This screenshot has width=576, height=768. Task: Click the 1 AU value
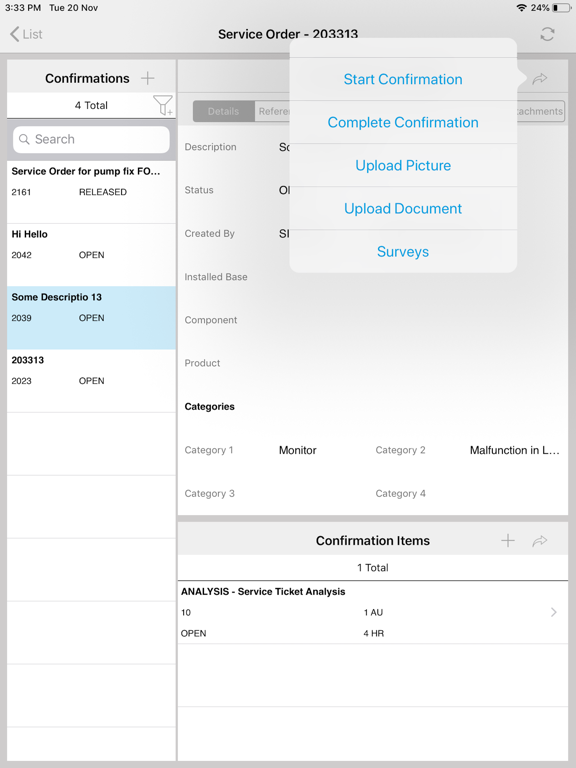tap(373, 612)
